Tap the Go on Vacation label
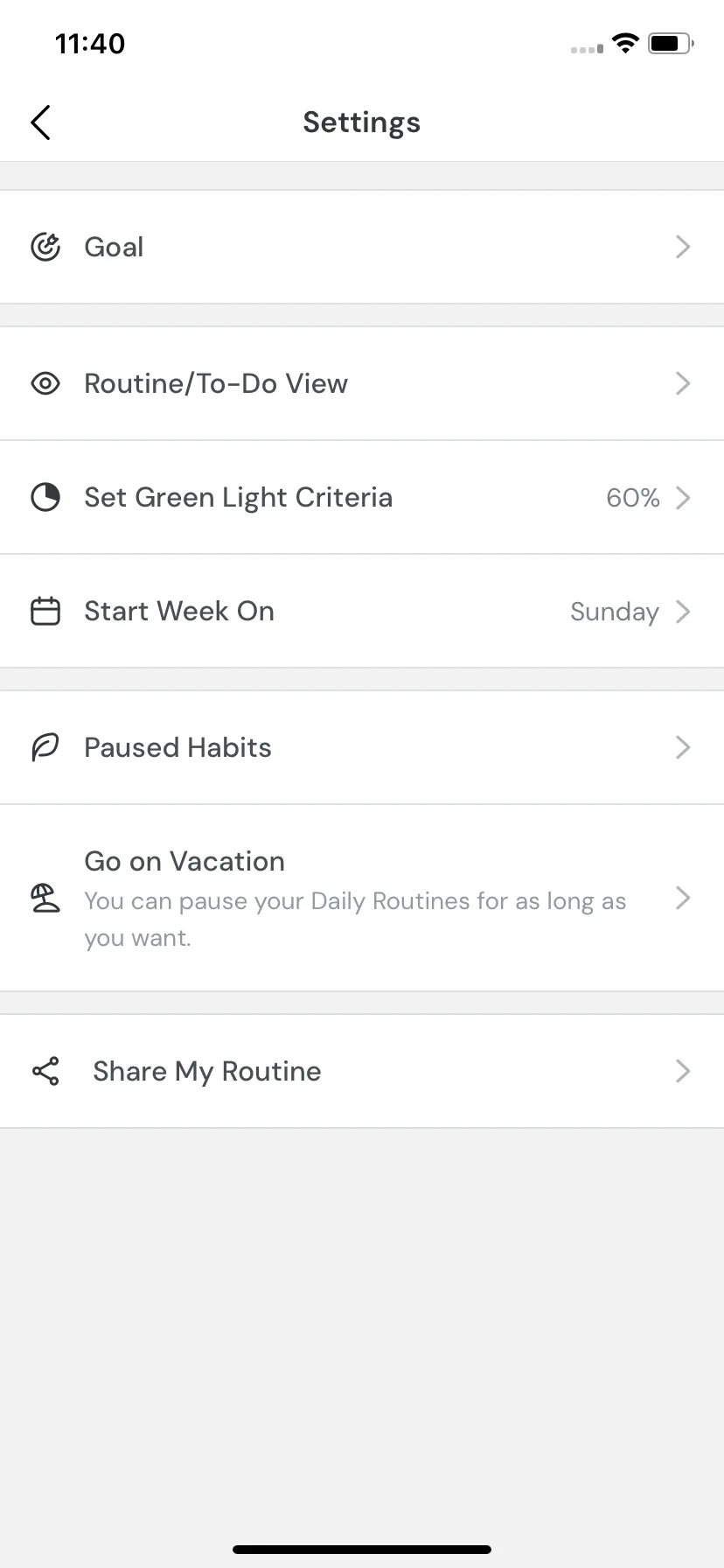This screenshot has width=724, height=1568. point(184,861)
